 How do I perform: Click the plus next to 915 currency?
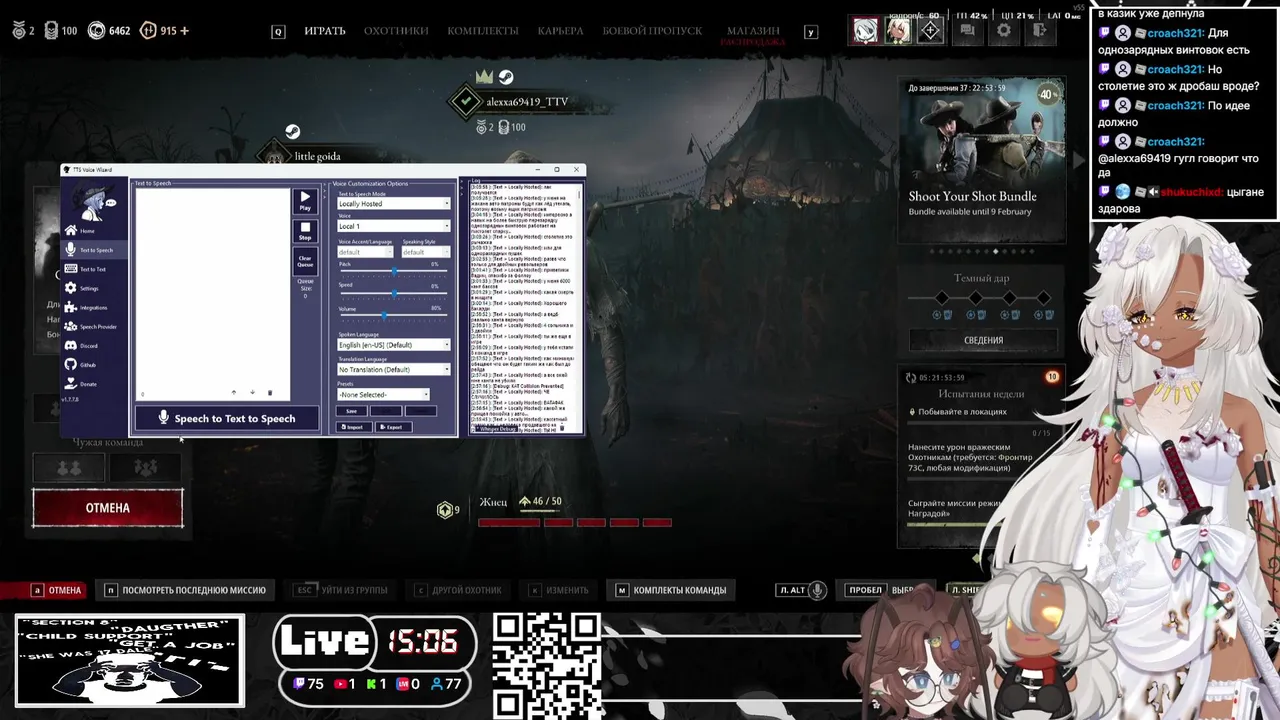184,31
